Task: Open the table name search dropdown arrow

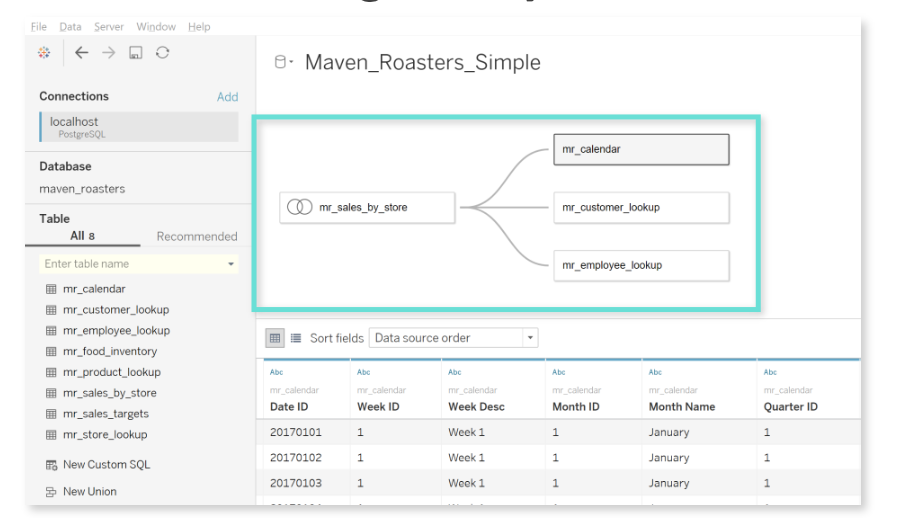Action: pyautogui.click(x=231, y=264)
